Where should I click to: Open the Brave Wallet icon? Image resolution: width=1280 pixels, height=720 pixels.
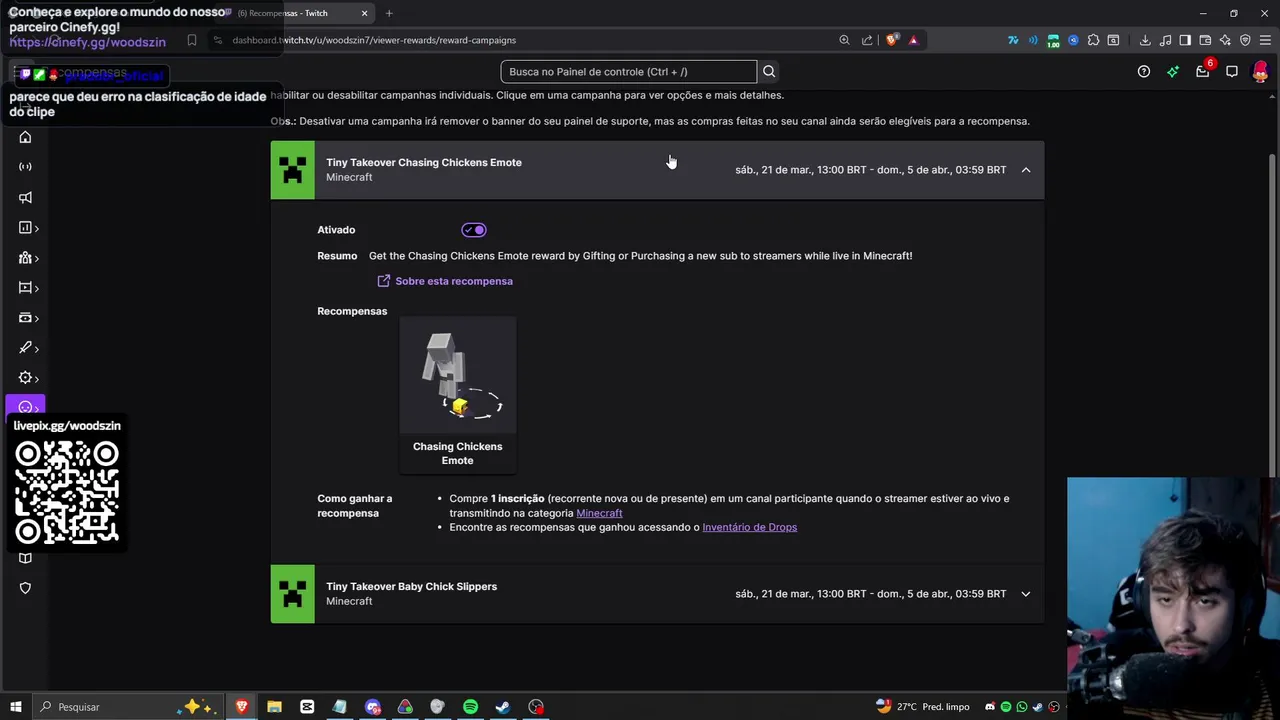coord(1205,40)
